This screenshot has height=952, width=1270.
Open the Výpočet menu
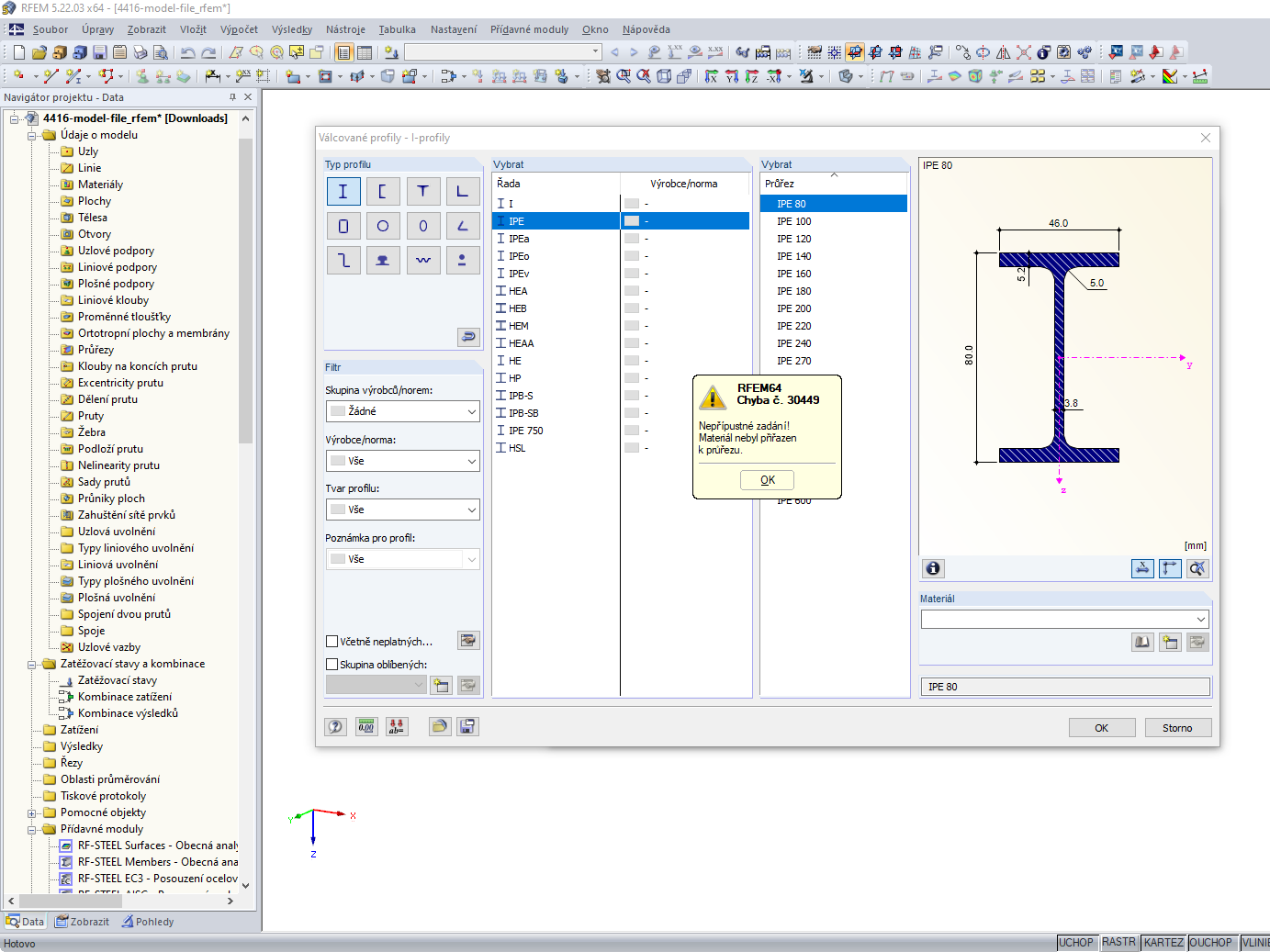(239, 29)
